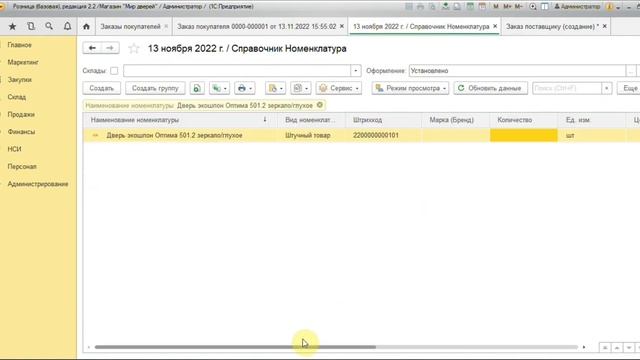Open the Закупки section
640x360 pixels.
(20, 80)
